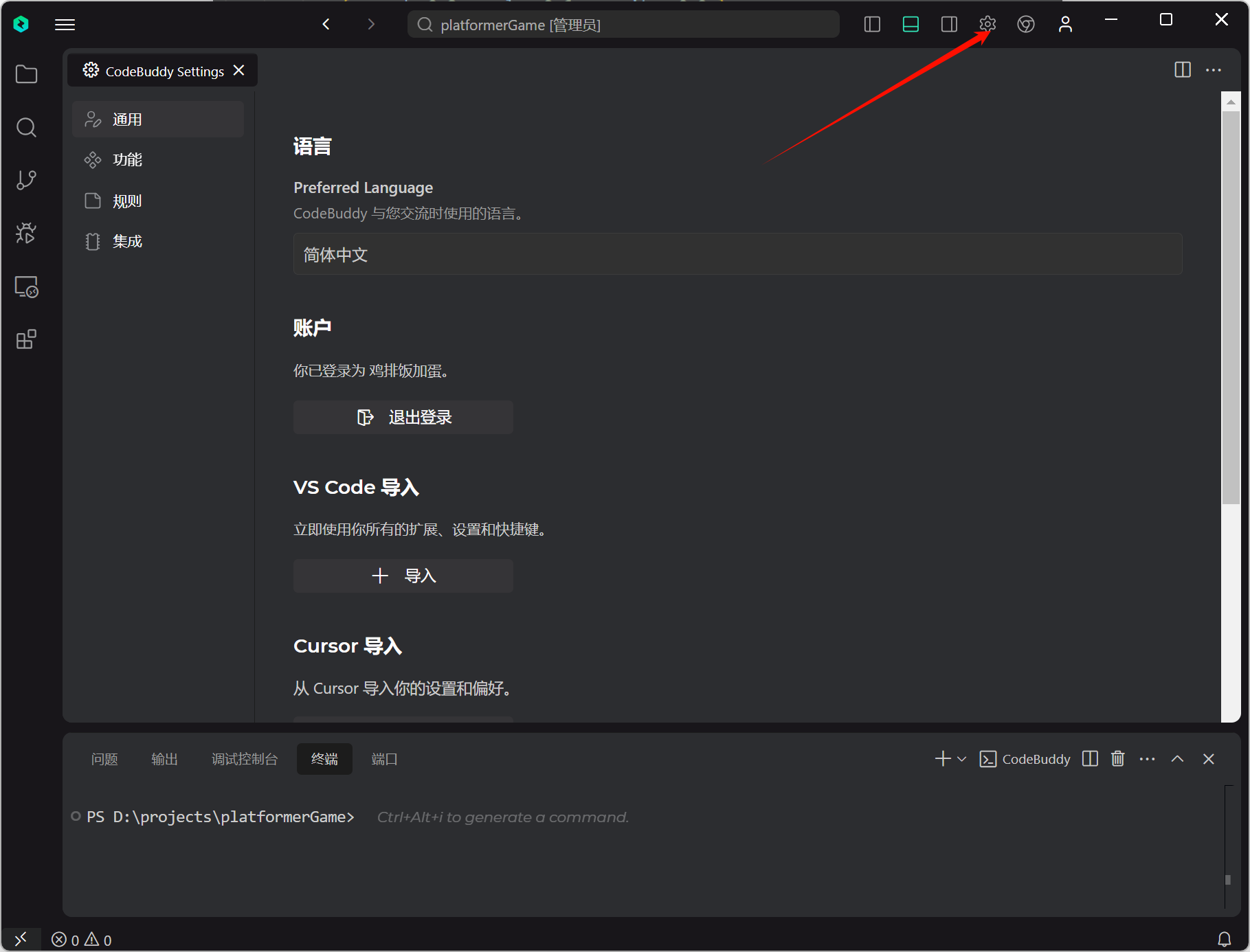1250x952 pixels.
Task: Open Run and Debug bug icon
Action: [x=26, y=234]
